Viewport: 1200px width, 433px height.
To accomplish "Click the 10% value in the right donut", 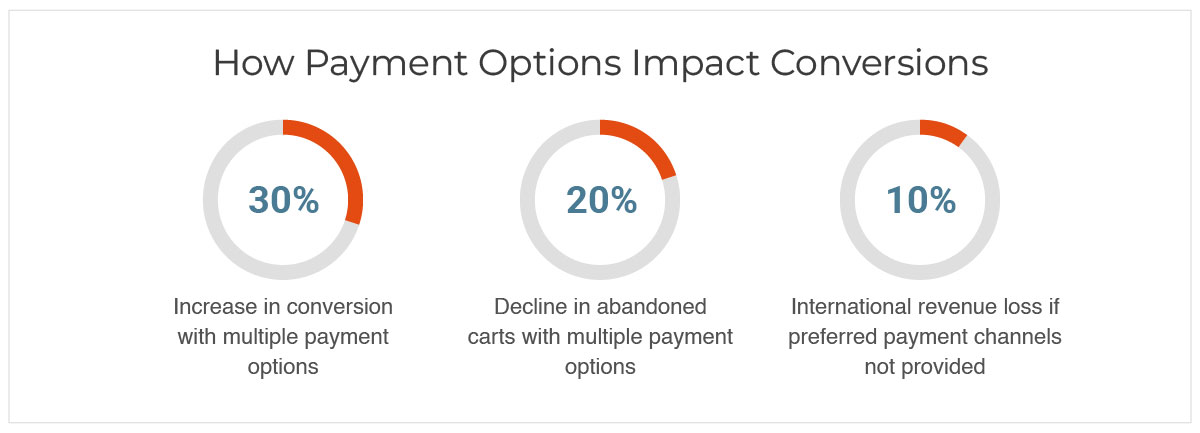I will pos(920,200).
